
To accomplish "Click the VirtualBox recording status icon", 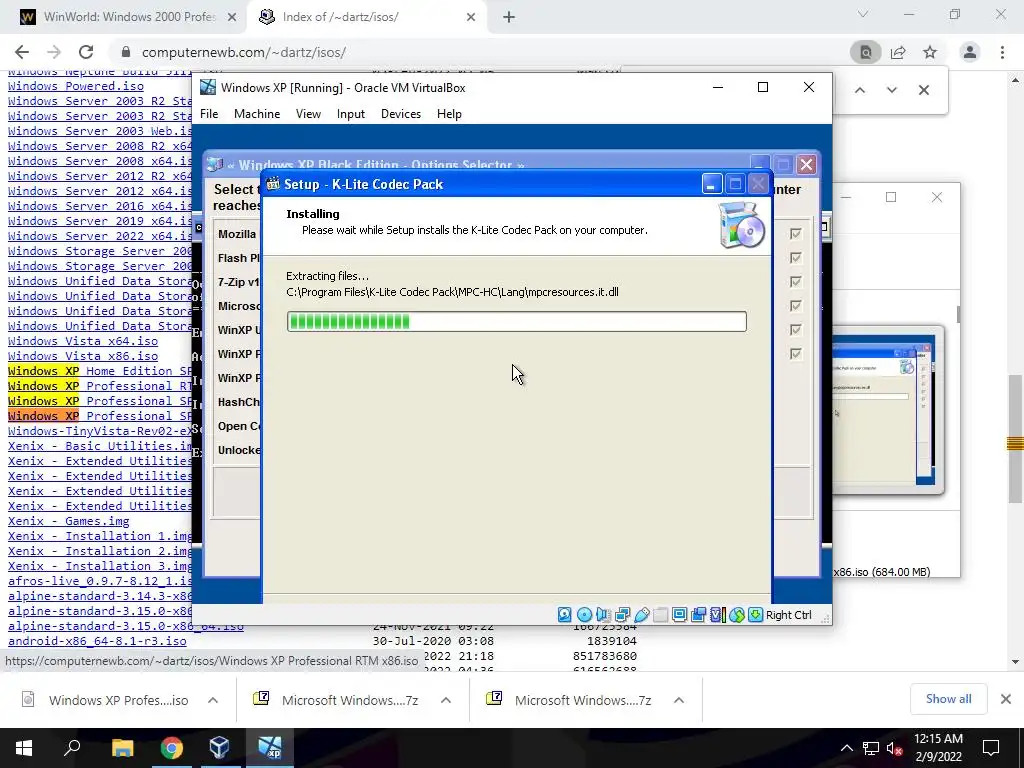I will tap(698, 615).
